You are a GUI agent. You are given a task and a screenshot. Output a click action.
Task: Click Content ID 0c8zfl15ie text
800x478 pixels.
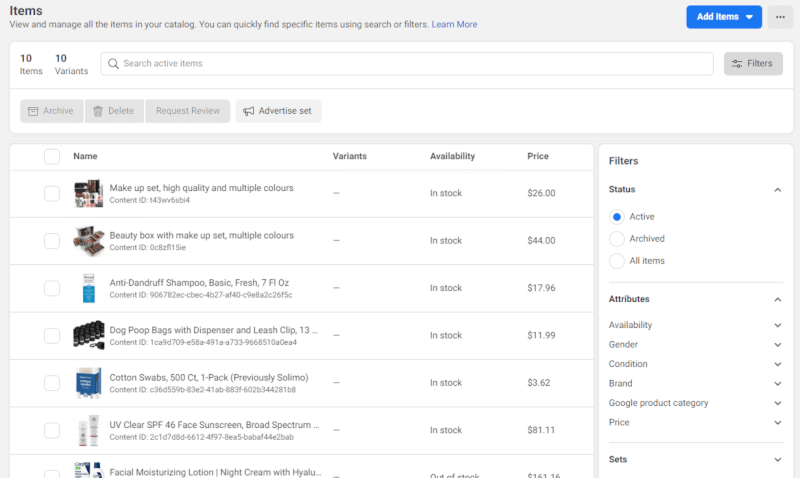click(147, 248)
